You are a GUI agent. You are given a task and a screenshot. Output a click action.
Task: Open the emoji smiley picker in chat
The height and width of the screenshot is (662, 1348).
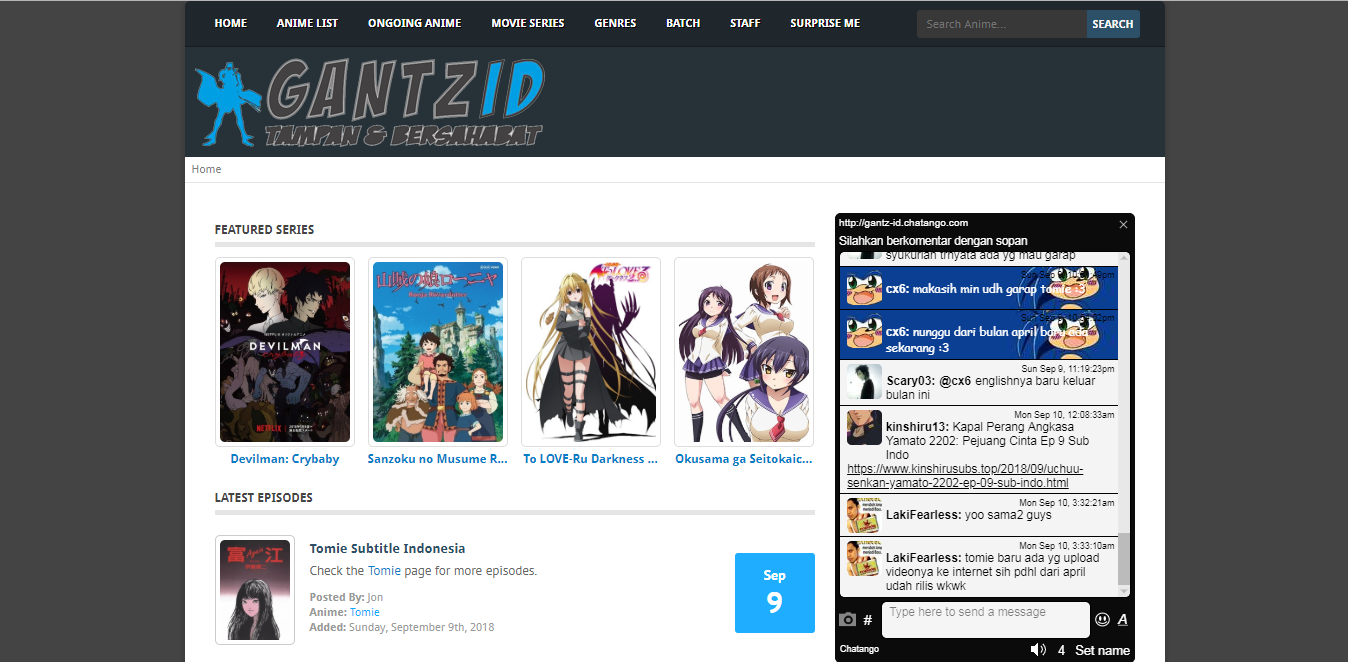(1102, 619)
